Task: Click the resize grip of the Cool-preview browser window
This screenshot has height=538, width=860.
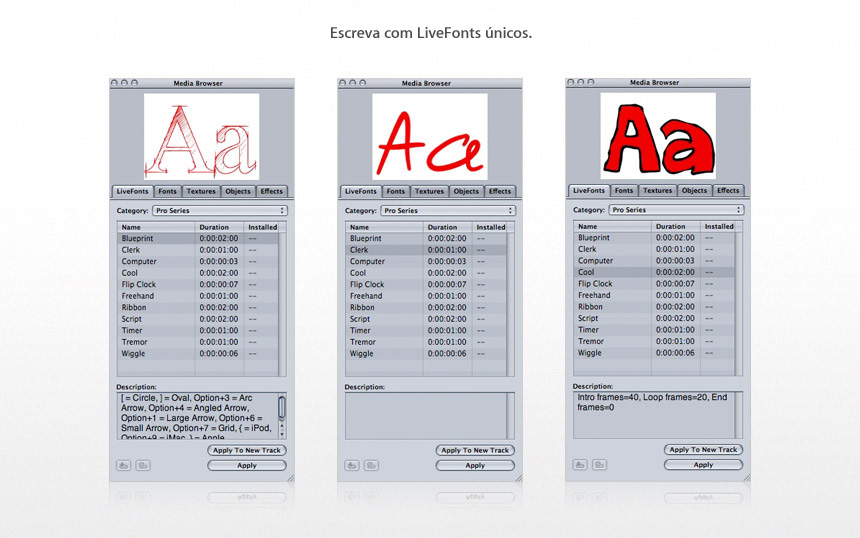Action: pos(746,477)
